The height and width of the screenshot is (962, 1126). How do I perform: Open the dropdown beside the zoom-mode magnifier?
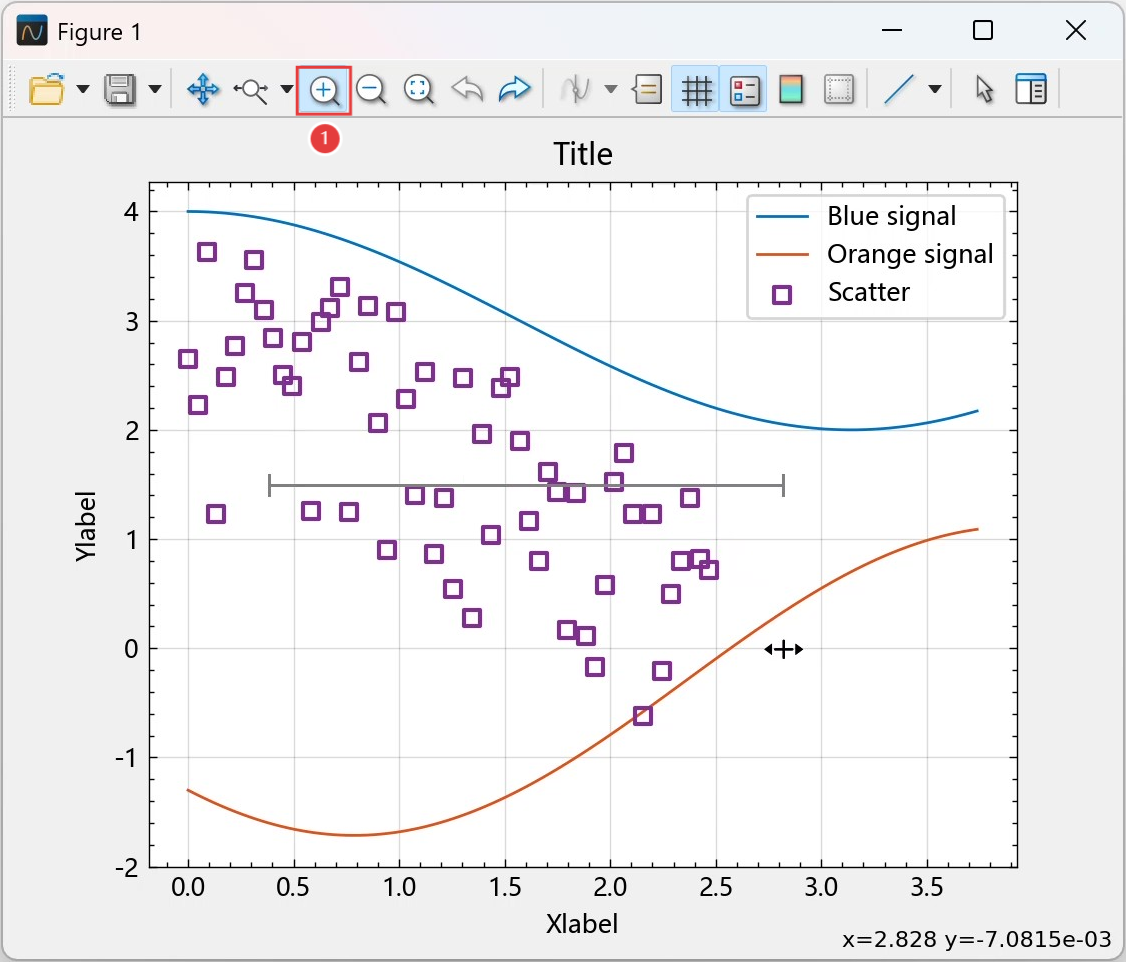(x=287, y=90)
